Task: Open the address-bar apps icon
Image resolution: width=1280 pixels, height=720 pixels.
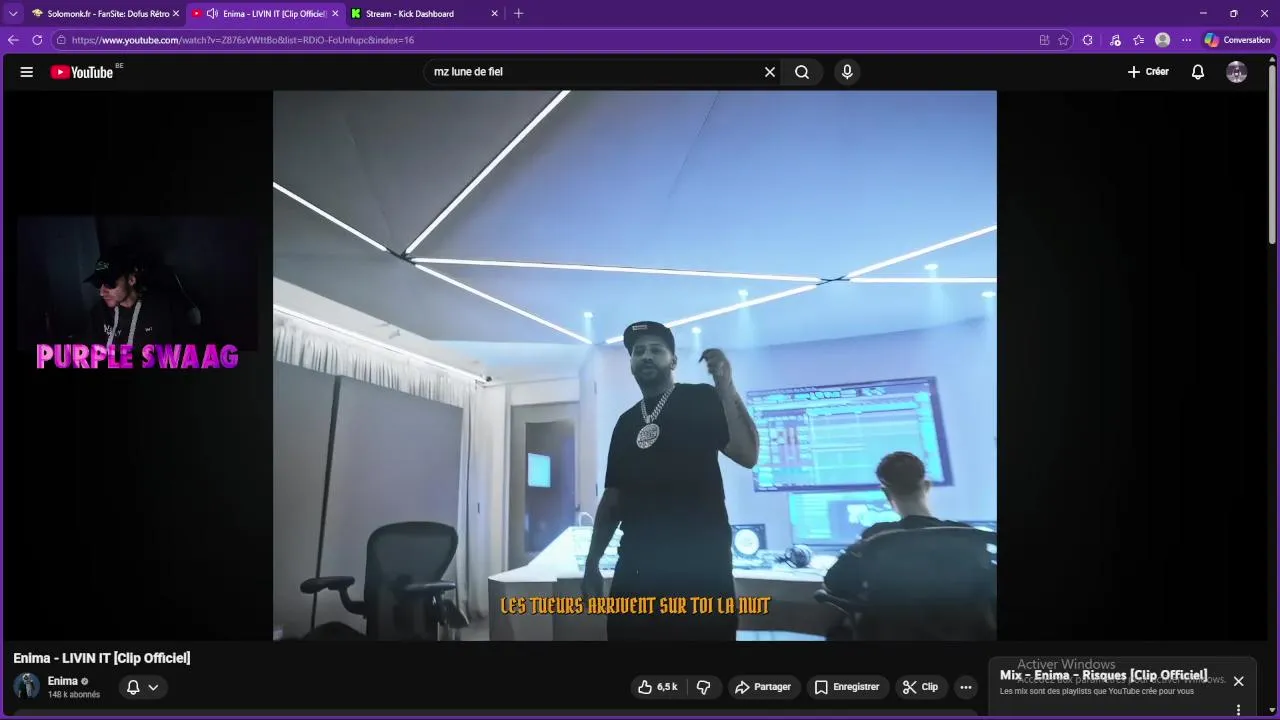Action: pos(1044,40)
